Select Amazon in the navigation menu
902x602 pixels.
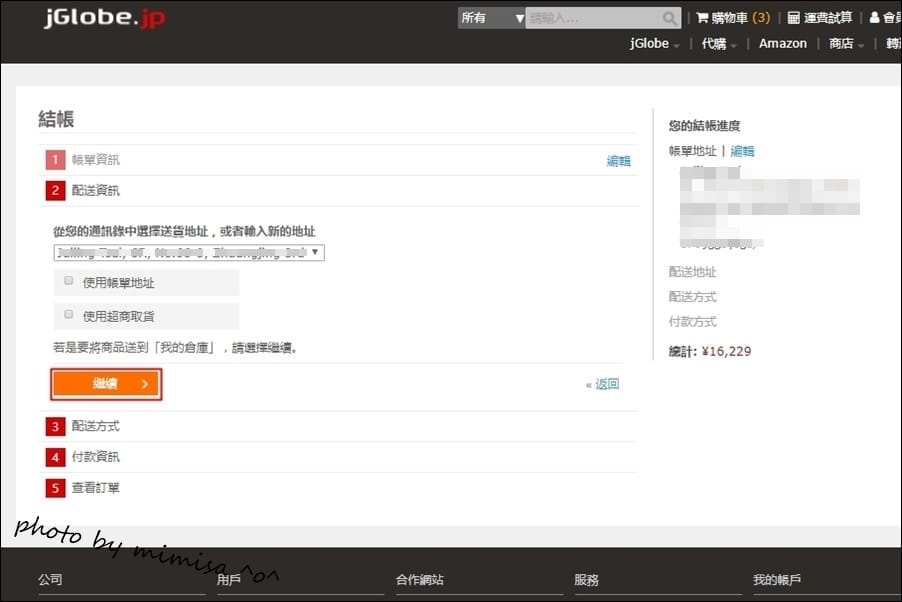click(782, 43)
